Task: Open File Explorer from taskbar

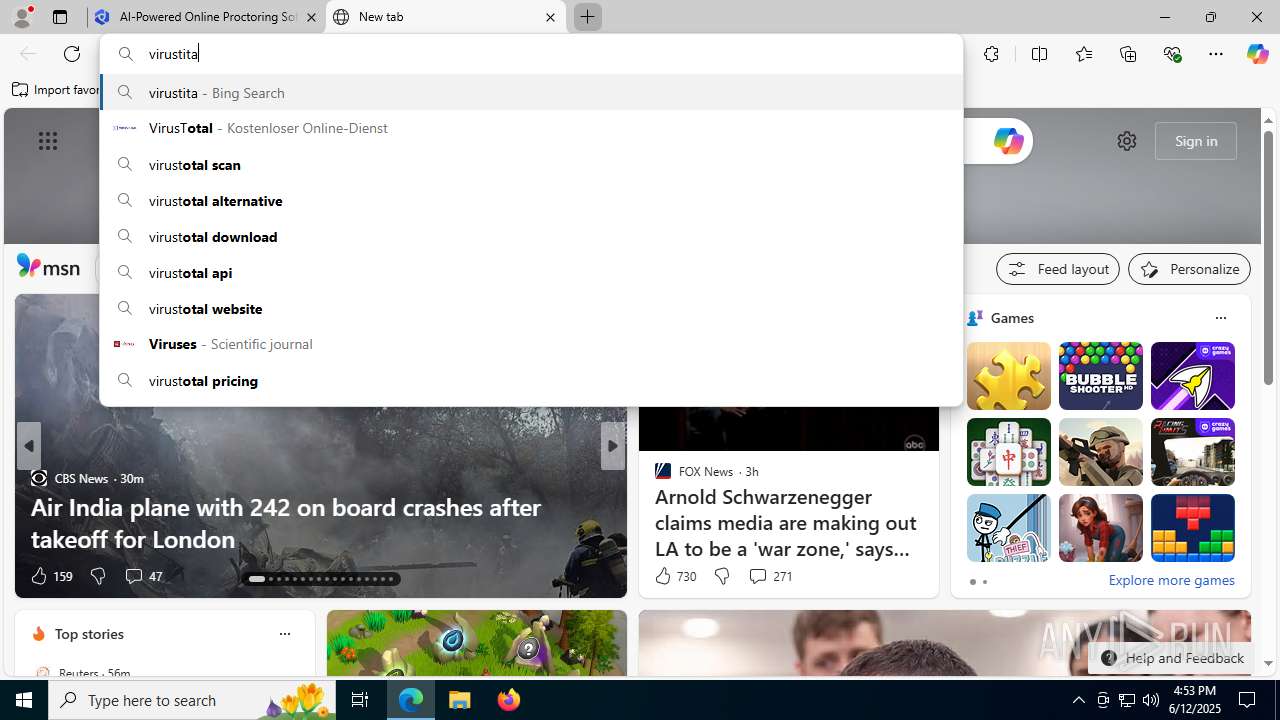Action: point(460,700)
